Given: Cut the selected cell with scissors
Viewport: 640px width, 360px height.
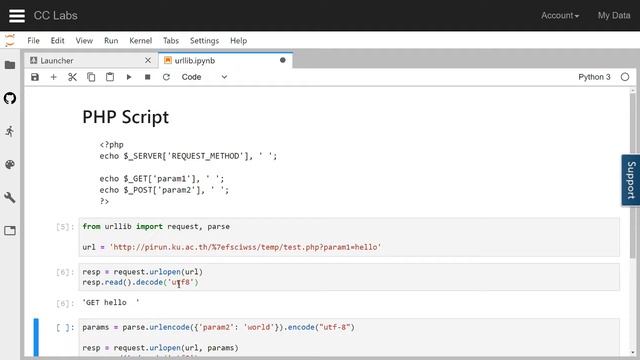Looking at the screenshot, I should coord(72,77).
